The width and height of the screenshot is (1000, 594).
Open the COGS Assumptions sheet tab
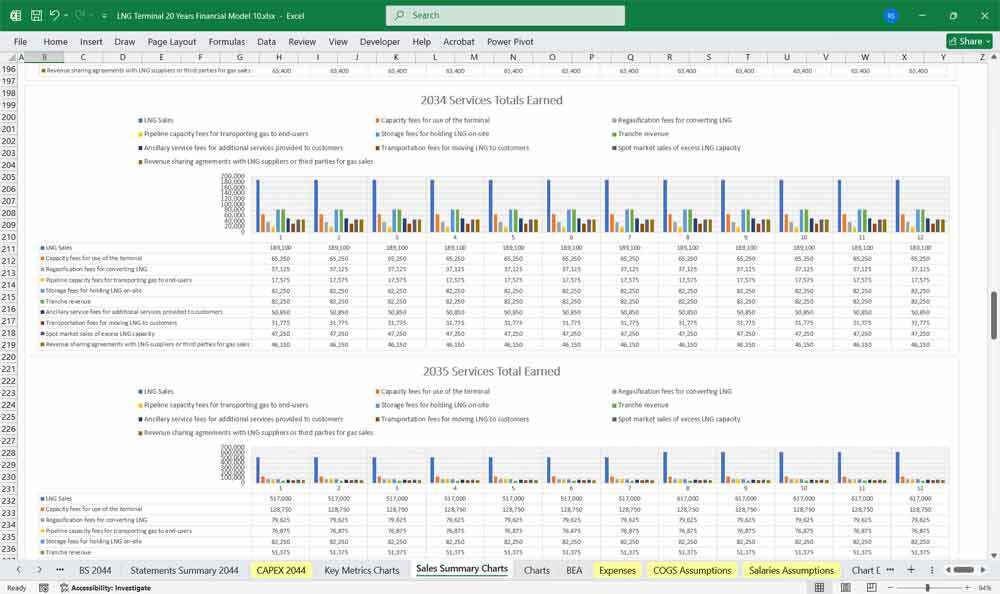click(692, 570)
